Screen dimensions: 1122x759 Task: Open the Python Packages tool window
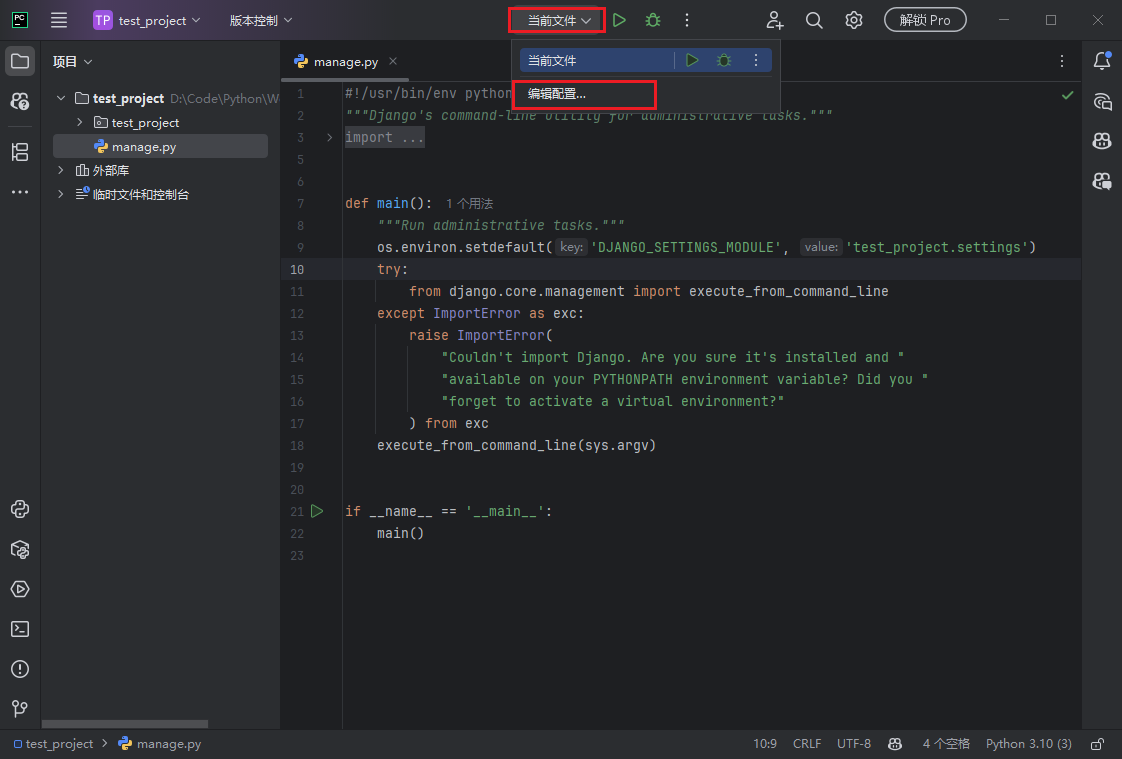click(x=20, y=549)
